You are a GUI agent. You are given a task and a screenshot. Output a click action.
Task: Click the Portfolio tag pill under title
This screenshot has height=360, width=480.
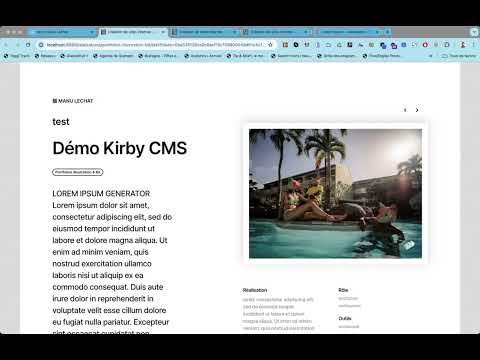pyautogui.click(x=78, y=172)
